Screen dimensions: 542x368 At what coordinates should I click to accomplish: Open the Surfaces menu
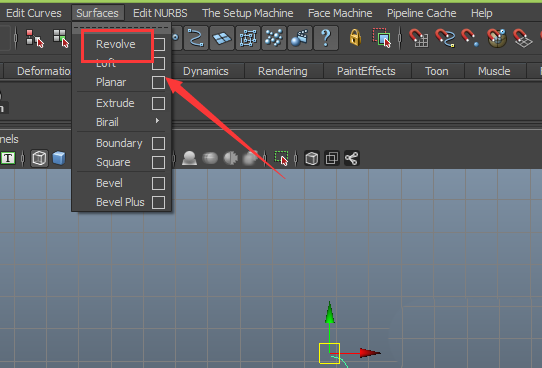pyautogui.click(x=97, y=13)
